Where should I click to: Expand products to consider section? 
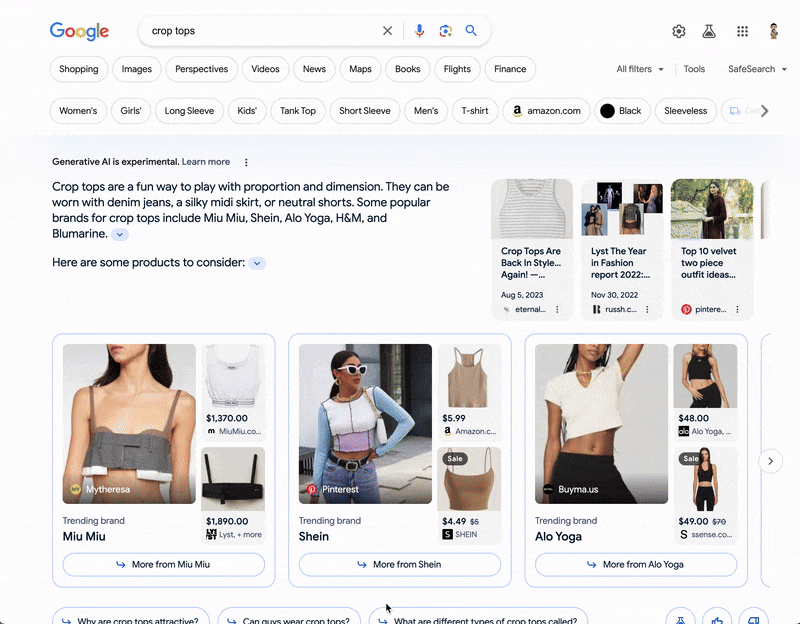tap(257, 263)
